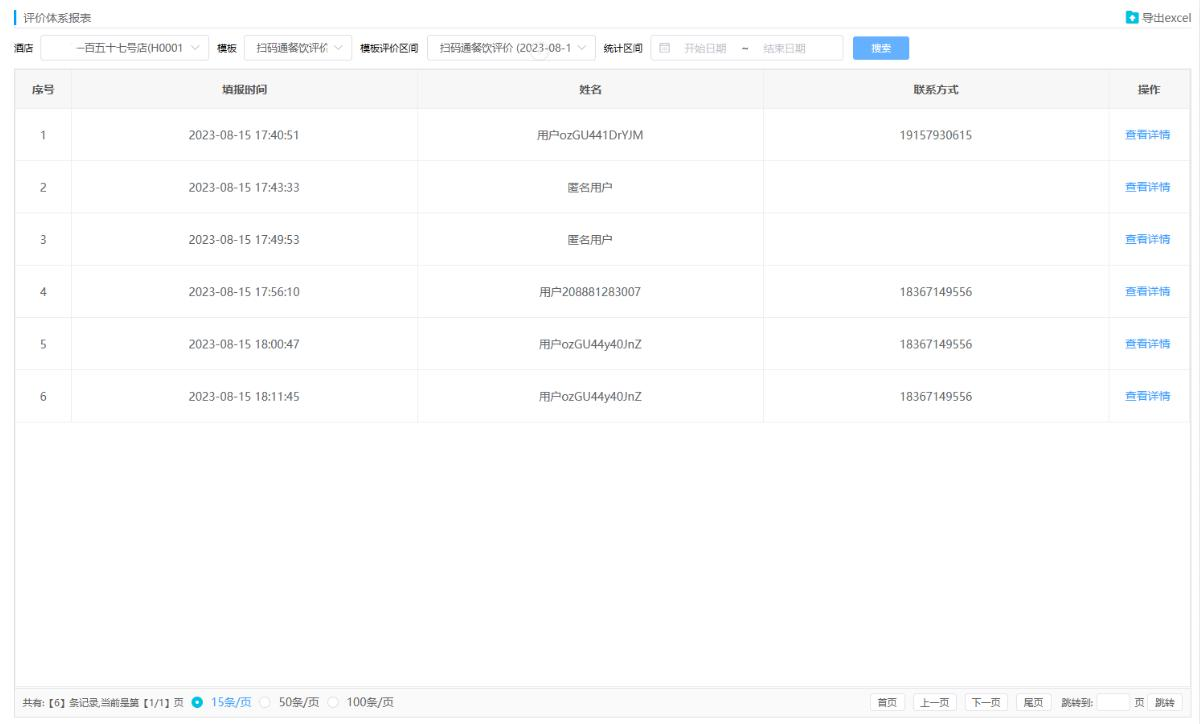Click 查看详情 for row 1
The height and width of the screenshot is (724, 1200).
point(1147,135)
